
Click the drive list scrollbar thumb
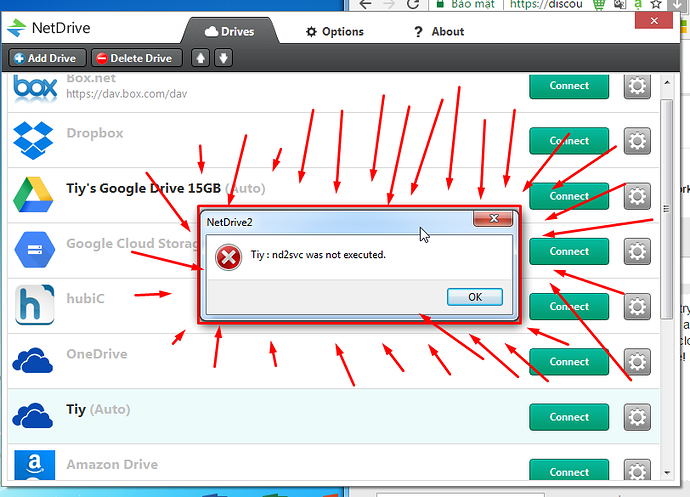tap(666, 209)
